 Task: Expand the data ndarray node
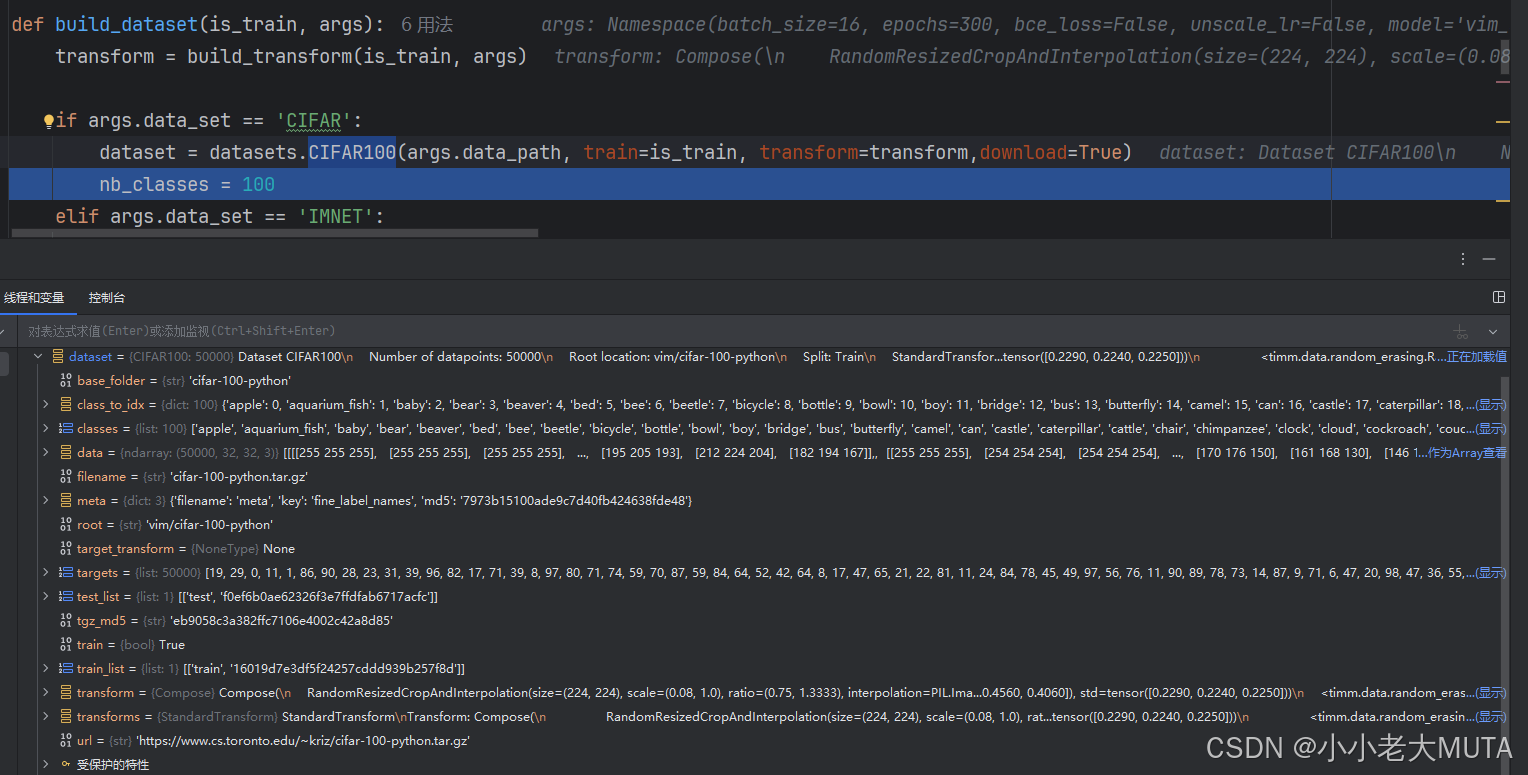(46, 452)
